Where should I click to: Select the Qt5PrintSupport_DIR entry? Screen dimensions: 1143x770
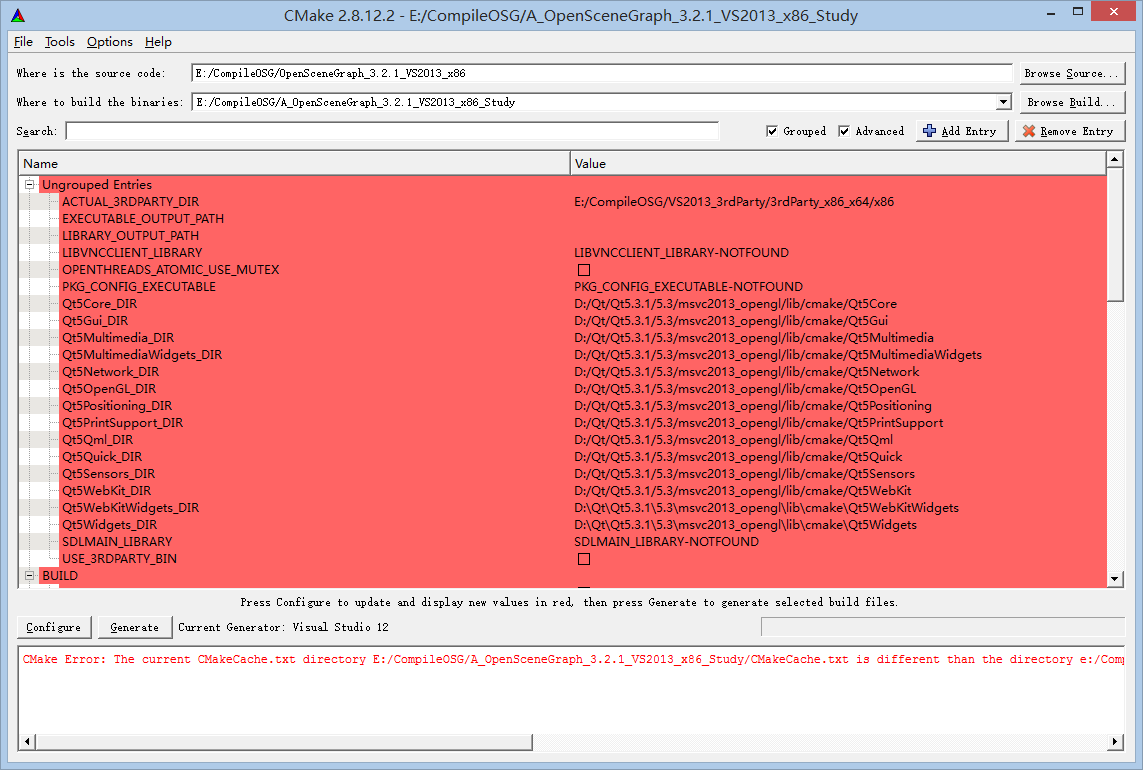pyautogui.click(x=122, y=423)
